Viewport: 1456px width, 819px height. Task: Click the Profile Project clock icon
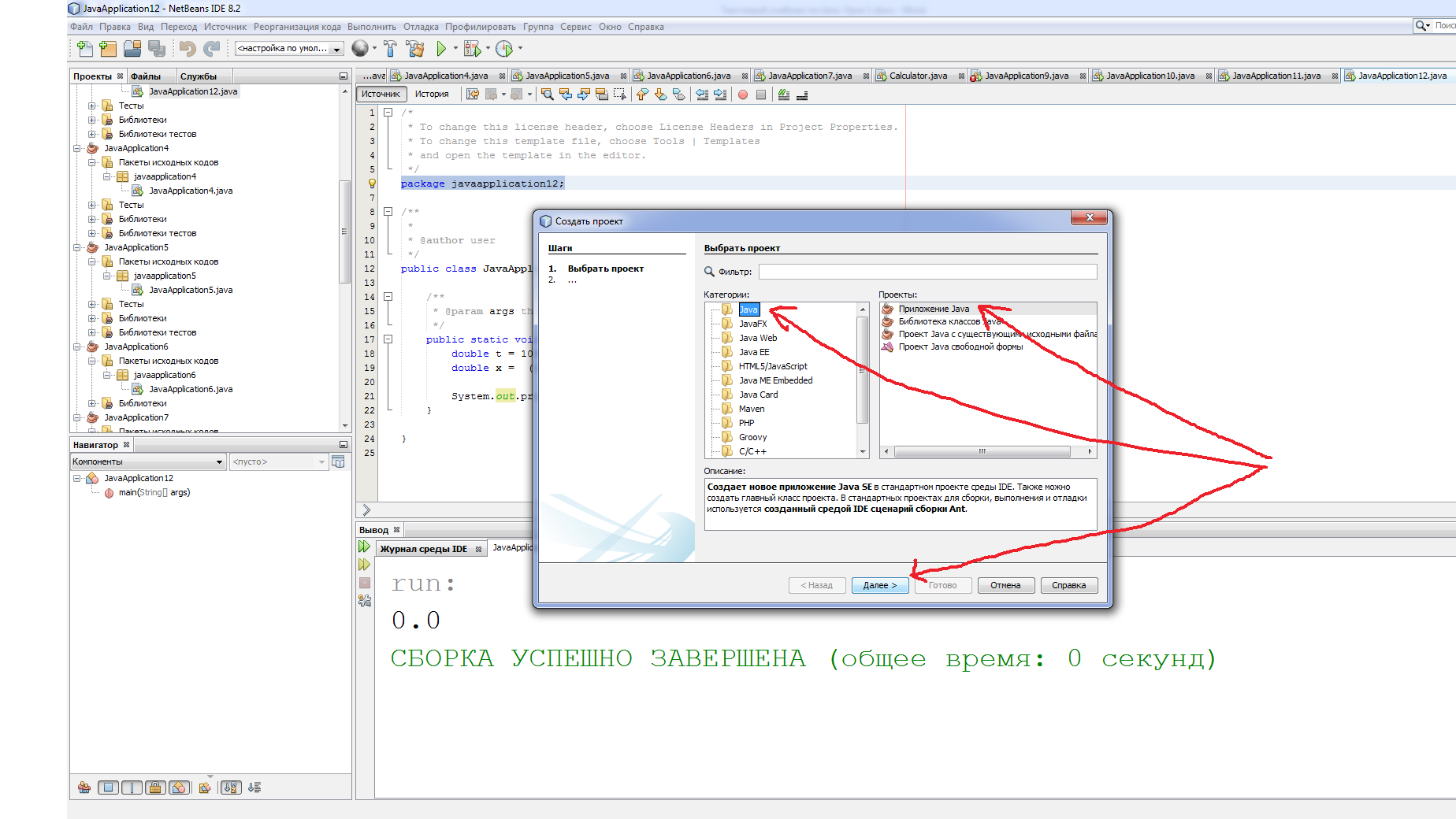pyautogui.click(x=504, y=49)
